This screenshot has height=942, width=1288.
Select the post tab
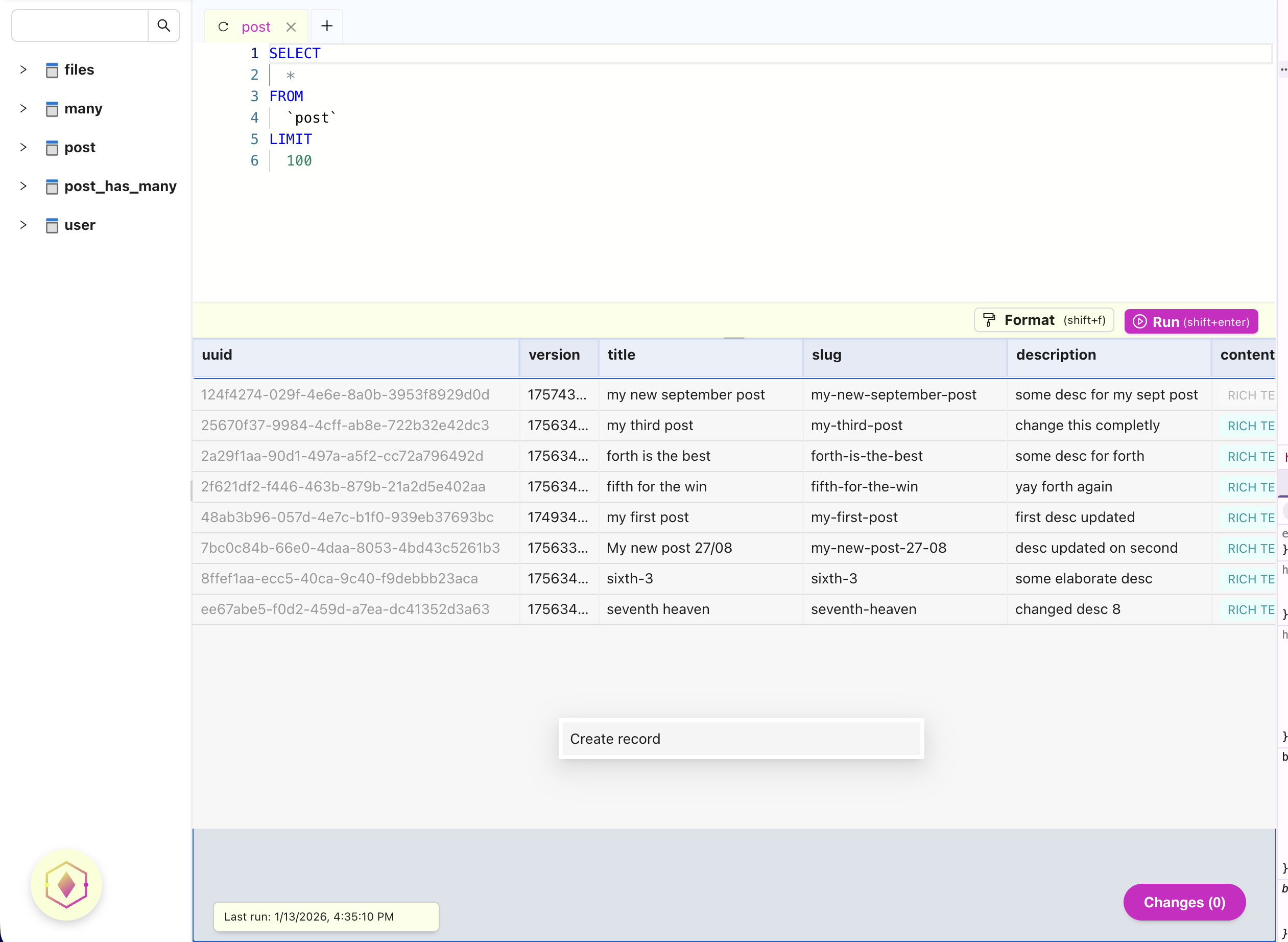256,27
